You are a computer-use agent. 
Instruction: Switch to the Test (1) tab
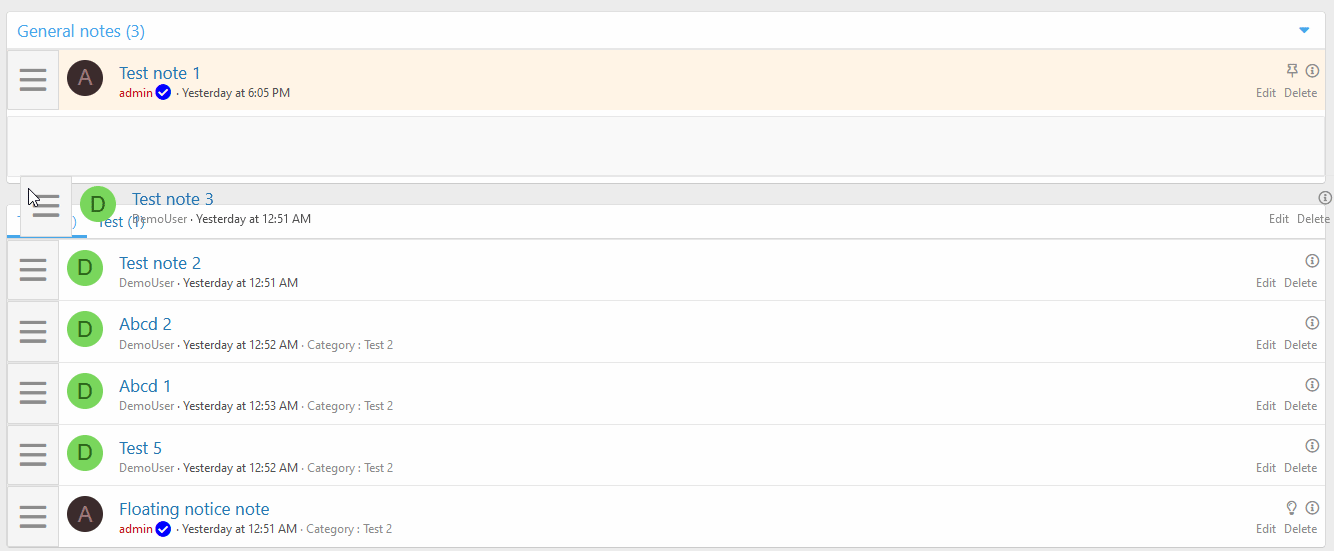point(121,222)
